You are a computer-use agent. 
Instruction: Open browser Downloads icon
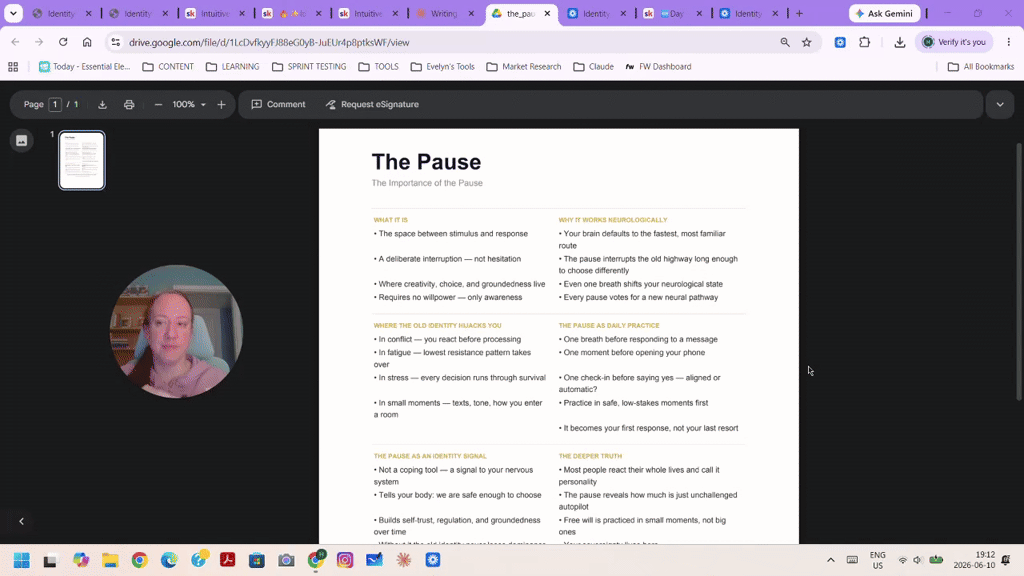point(900,42)
